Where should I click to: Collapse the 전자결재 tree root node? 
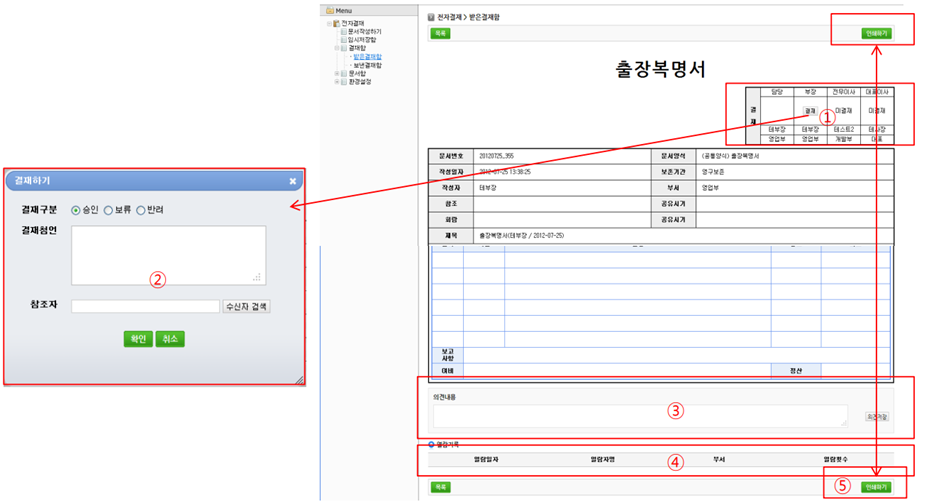pyautogui.click(x=329, y=24)
